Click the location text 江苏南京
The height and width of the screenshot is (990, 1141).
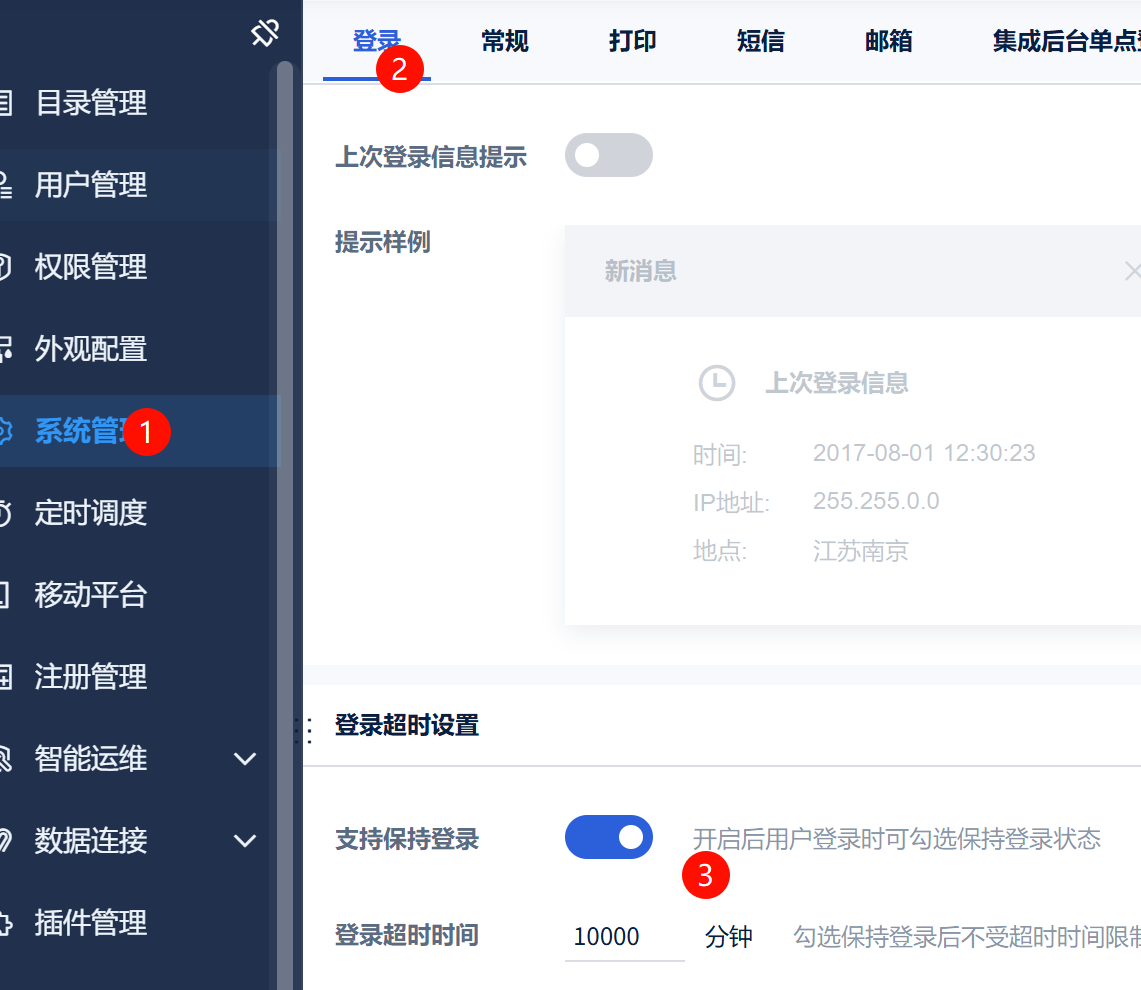pyautogui.click(x=860, y=551)
